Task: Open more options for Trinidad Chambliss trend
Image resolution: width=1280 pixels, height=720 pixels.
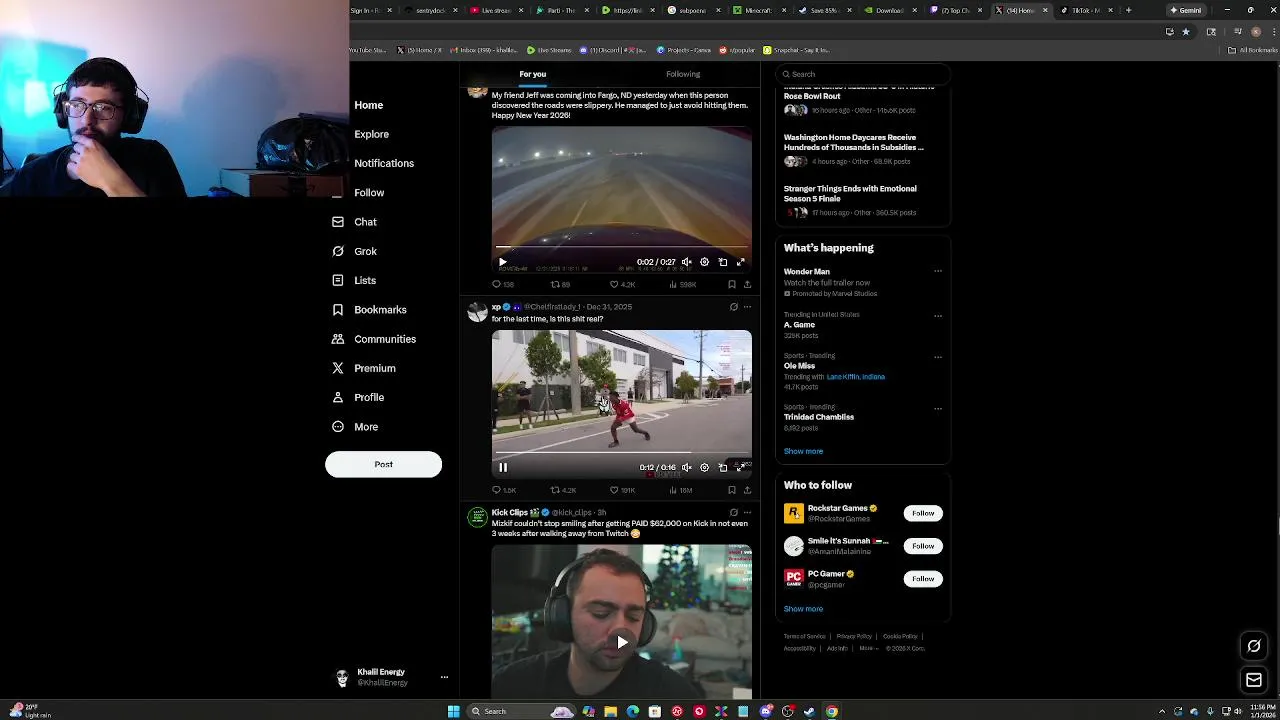Action: point(938,408)
